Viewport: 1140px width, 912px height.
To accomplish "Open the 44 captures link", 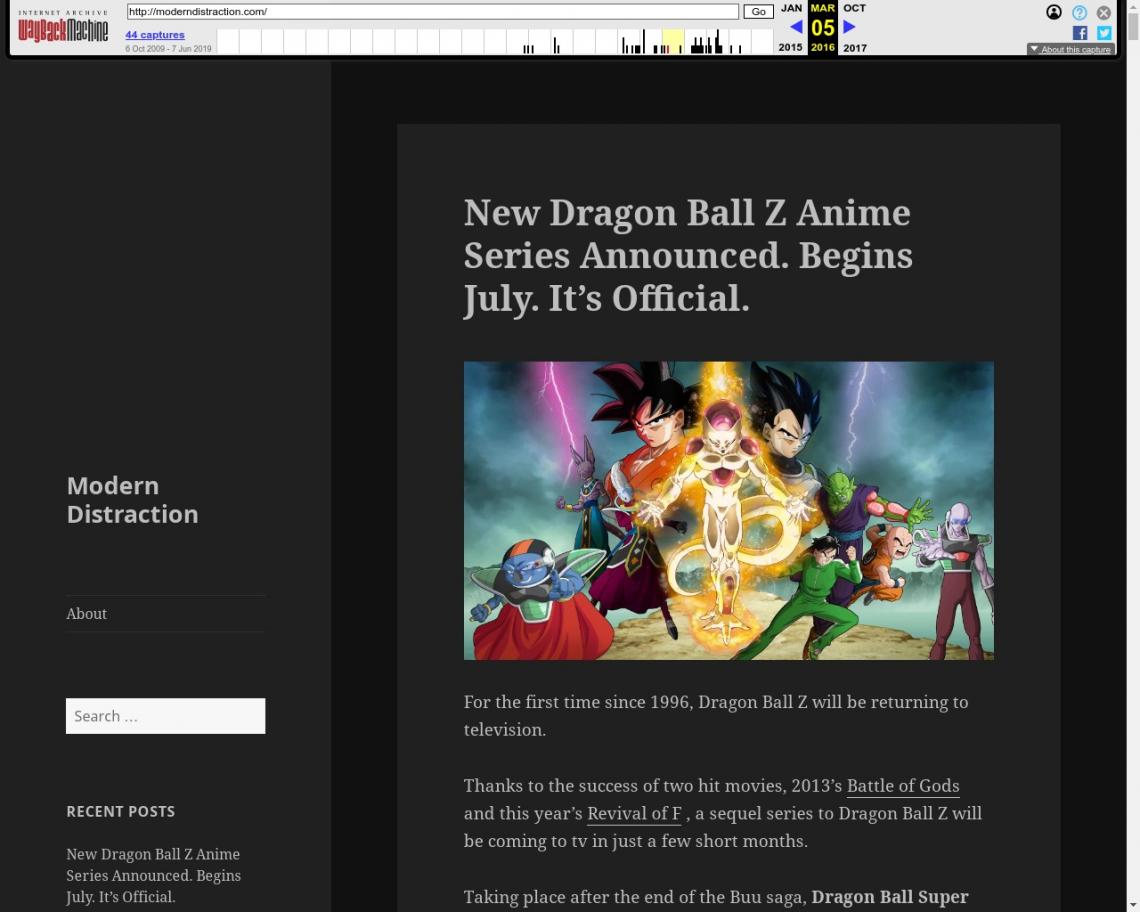I will coord(155,34).
